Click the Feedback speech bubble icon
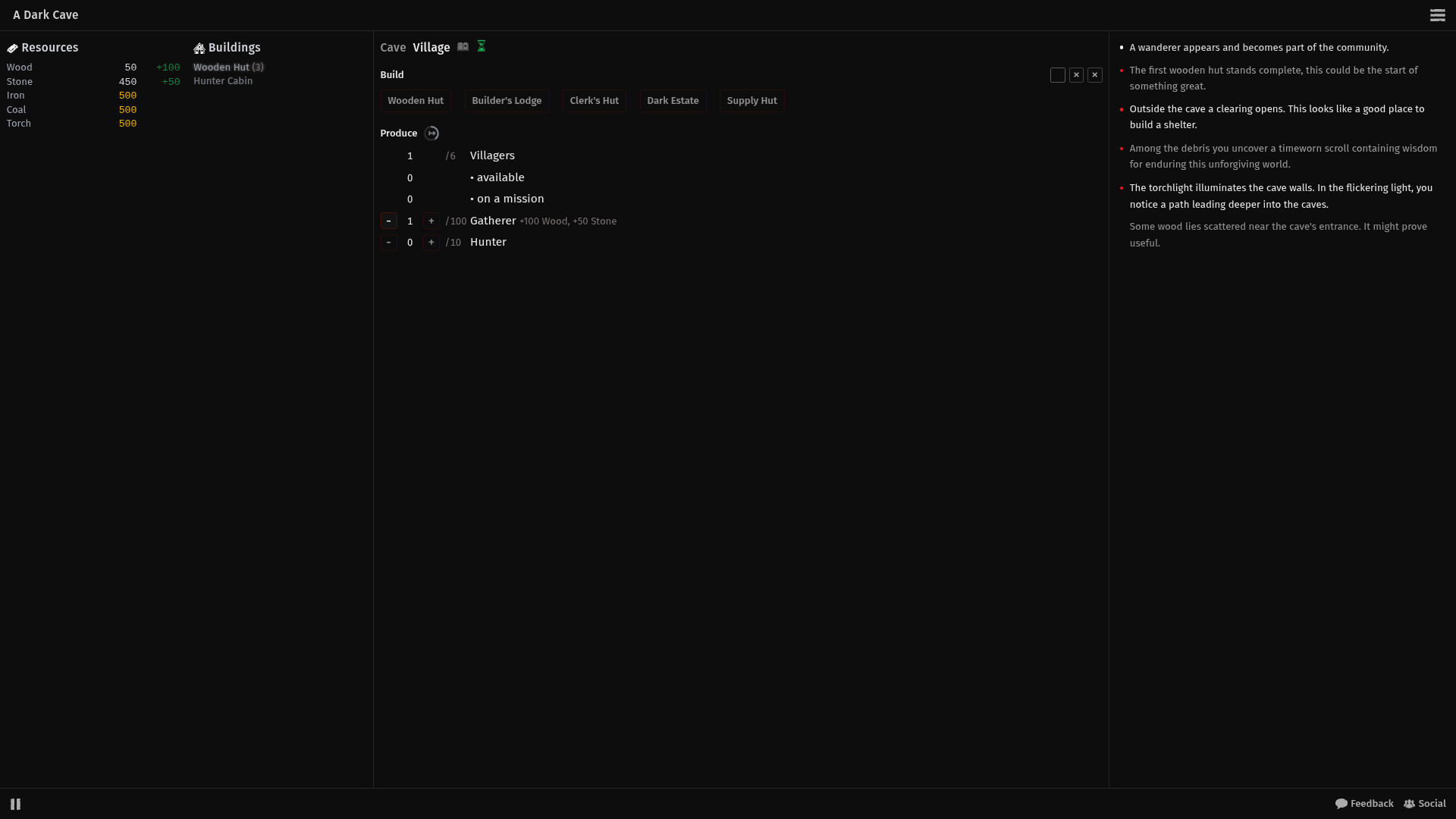This screenshot has width=1456, height=819. (x=1341, y=804)
